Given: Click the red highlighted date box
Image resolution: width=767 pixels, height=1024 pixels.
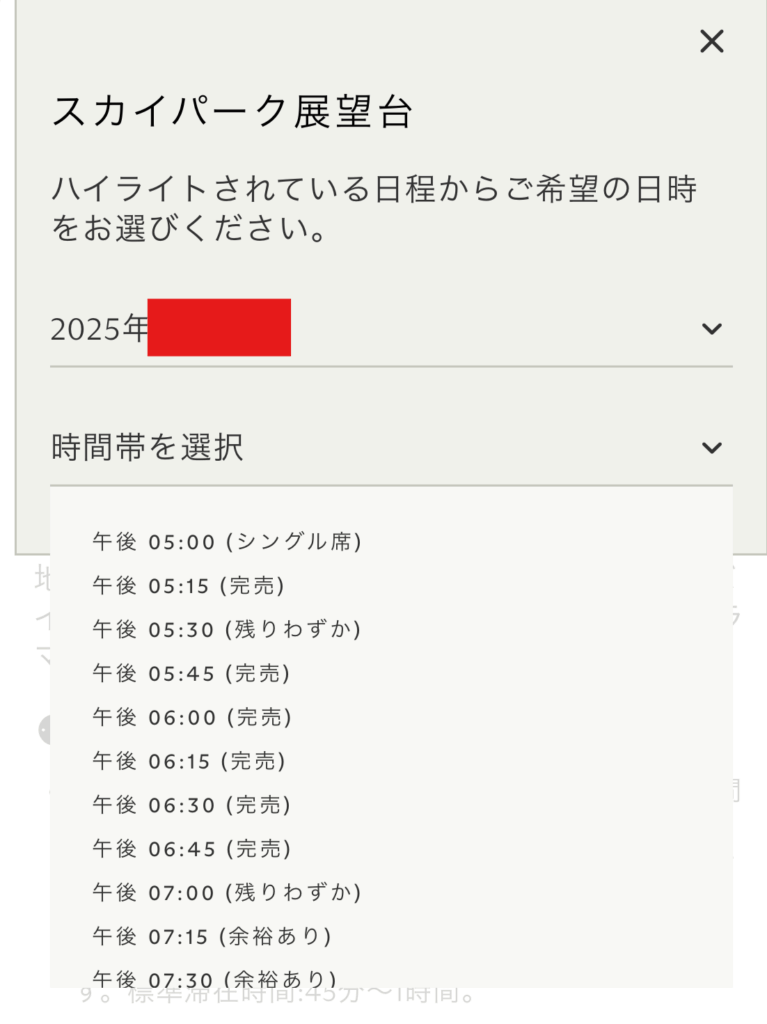Looking at the screenshot, I should (x=219, y=327).
